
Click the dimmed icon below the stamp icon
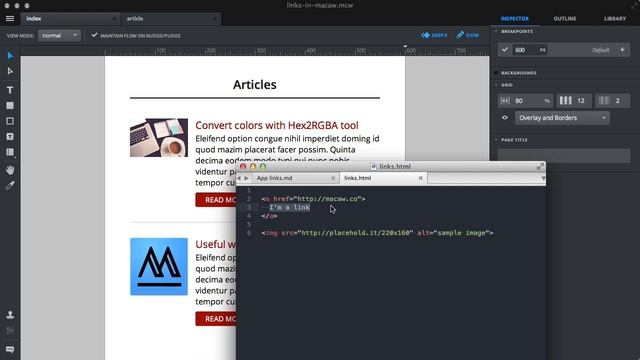[10, 331]
